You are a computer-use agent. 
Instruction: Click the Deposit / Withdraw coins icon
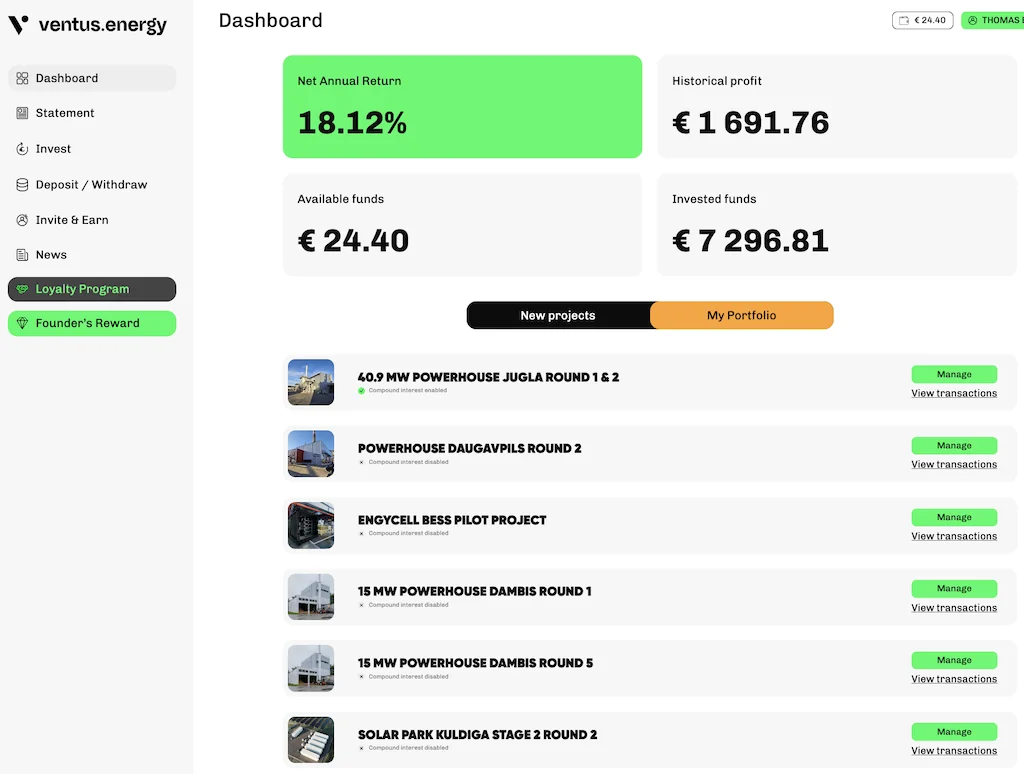22,185
